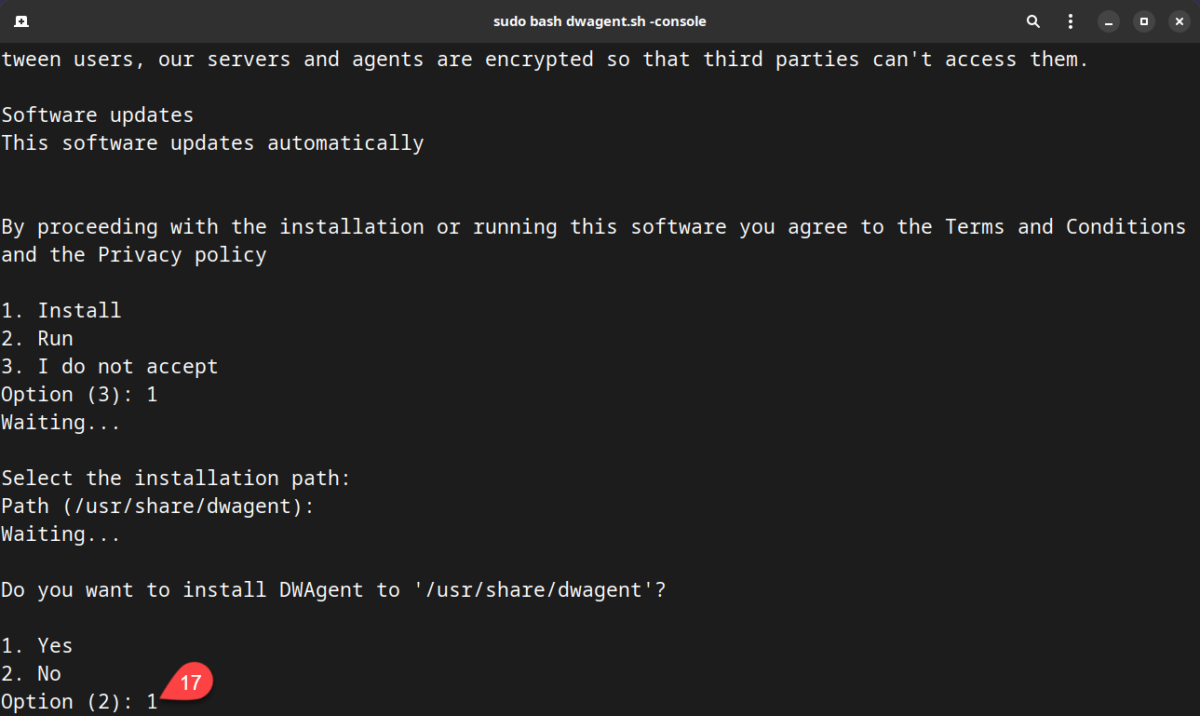1200x716 pixels.
Task: Click the '3. I do not accept' line
Action: 109,366
